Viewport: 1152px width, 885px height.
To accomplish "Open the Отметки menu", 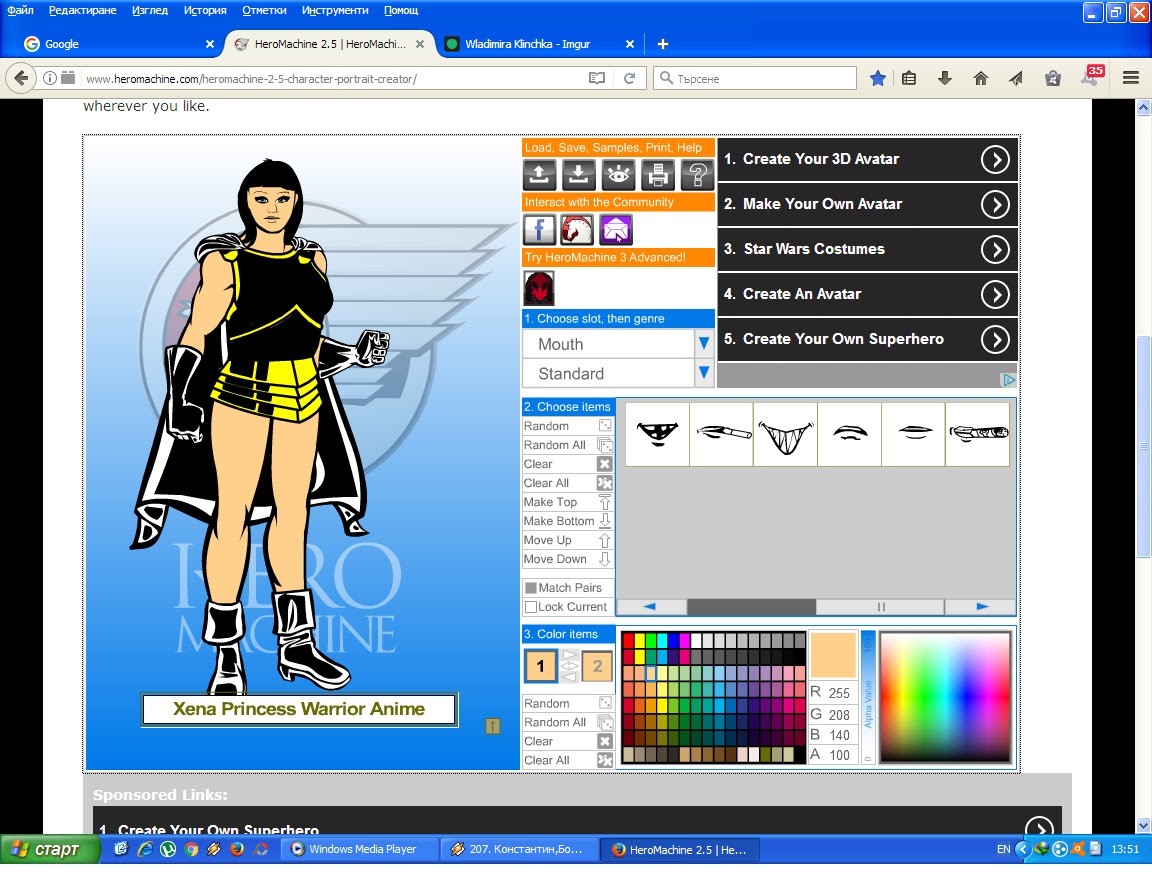I will click(264, 10).
